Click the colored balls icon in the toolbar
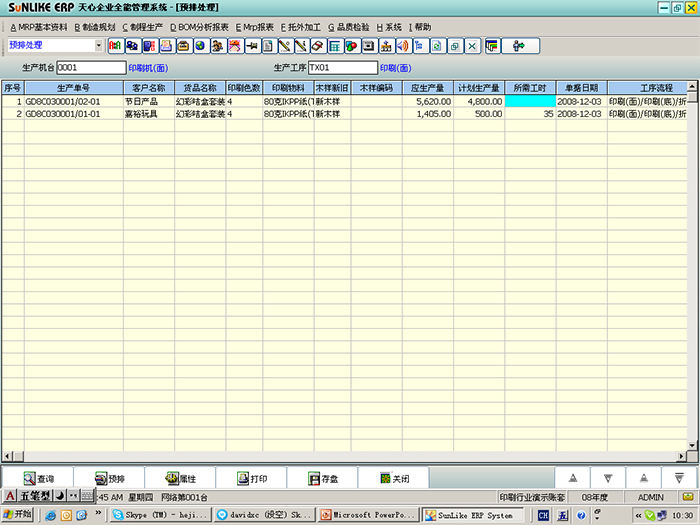Screen dimensions: 700x525 (x=352, y=46)
